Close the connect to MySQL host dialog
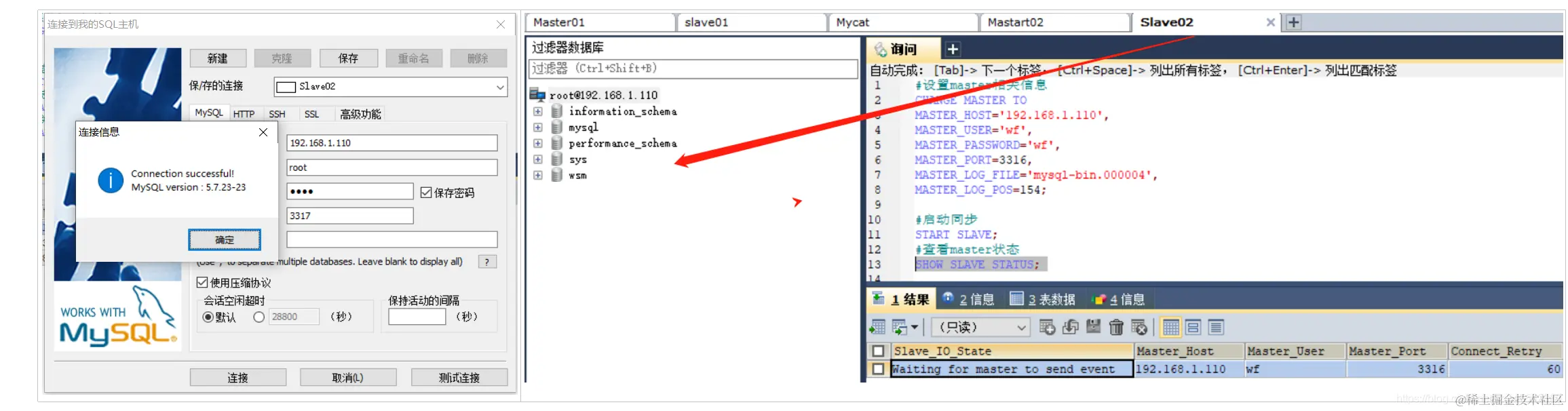 [x=501, y=24]
